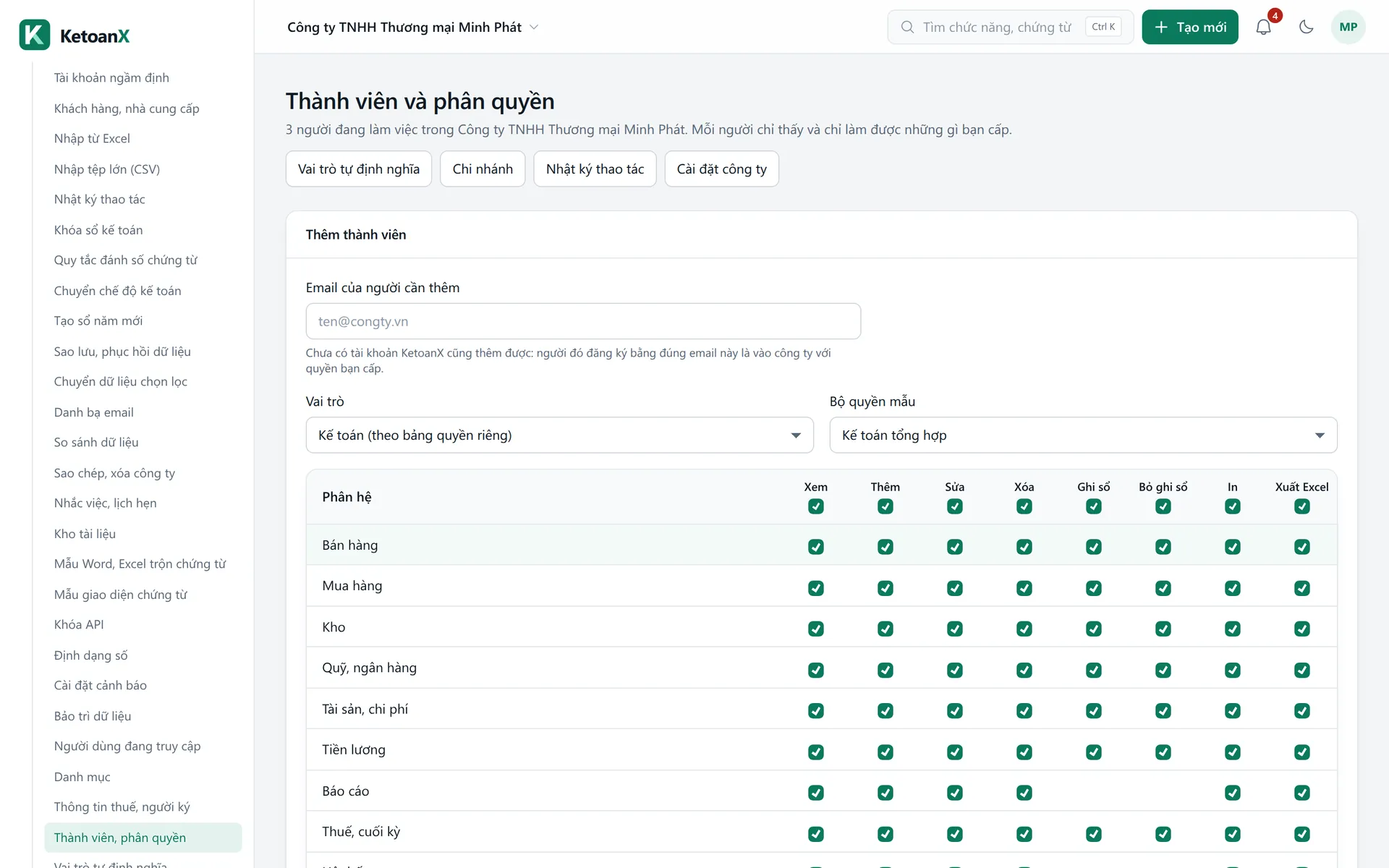Open the Vai trò dropdown
1389x868 pixels.
tap(559, 435)
